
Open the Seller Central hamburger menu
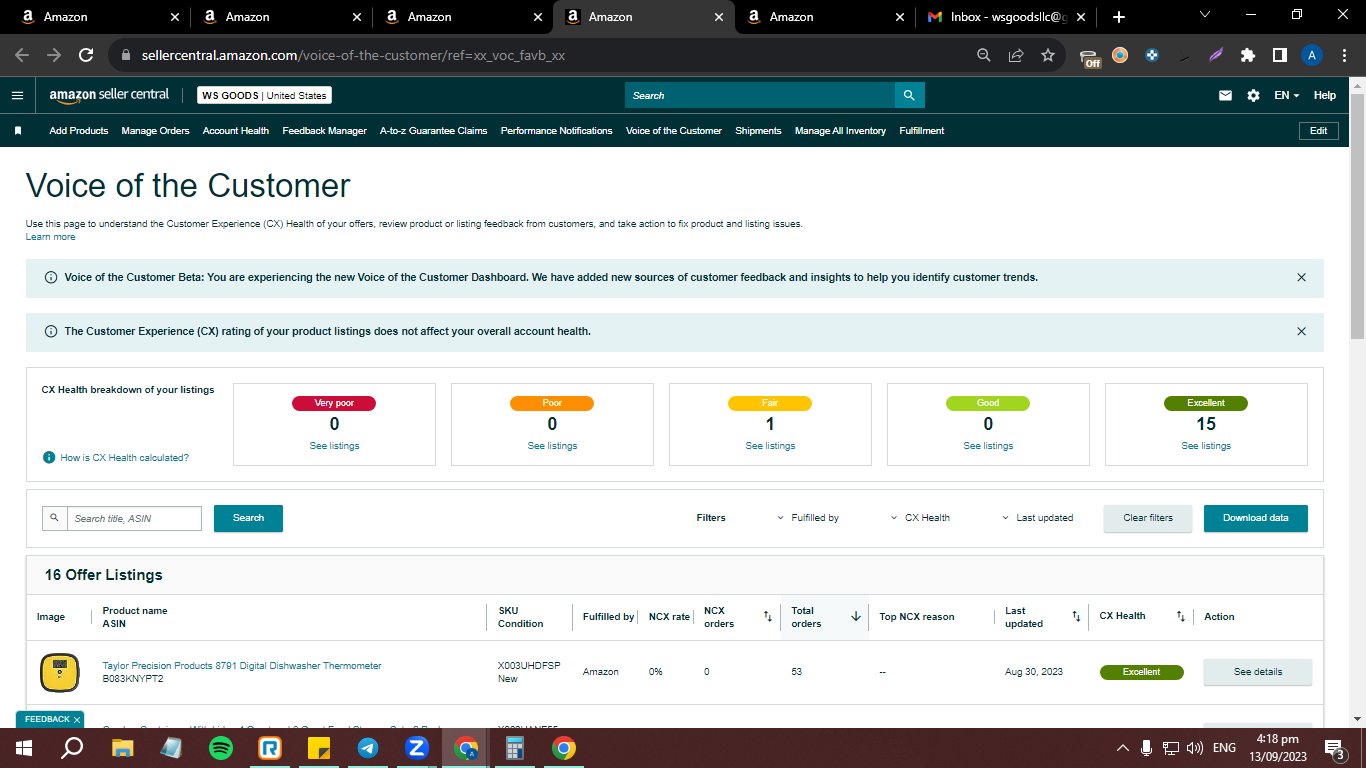[17, 96]
